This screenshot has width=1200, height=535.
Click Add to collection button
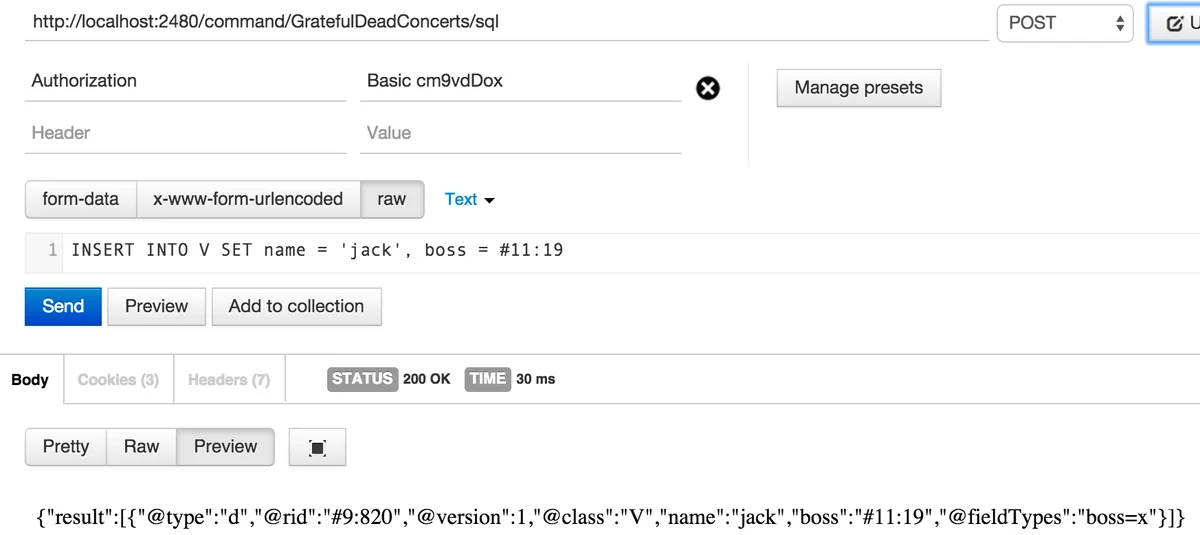click(296, 306)
